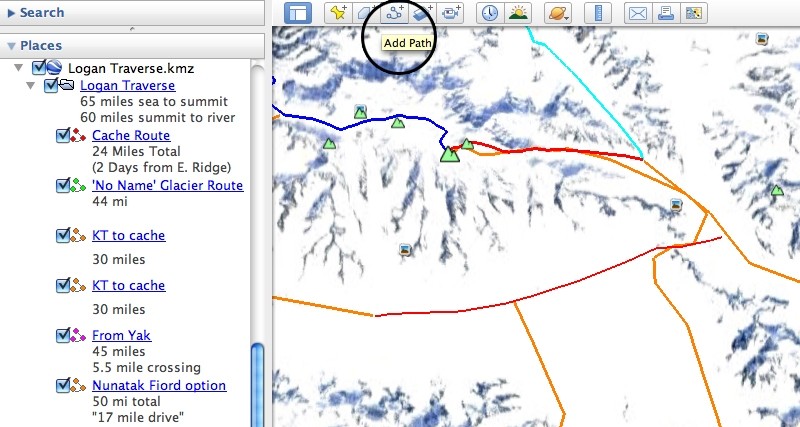Toggle the sunlight across landscape icon
Viewport: 800px width, 427px height.
coord(518,13)
